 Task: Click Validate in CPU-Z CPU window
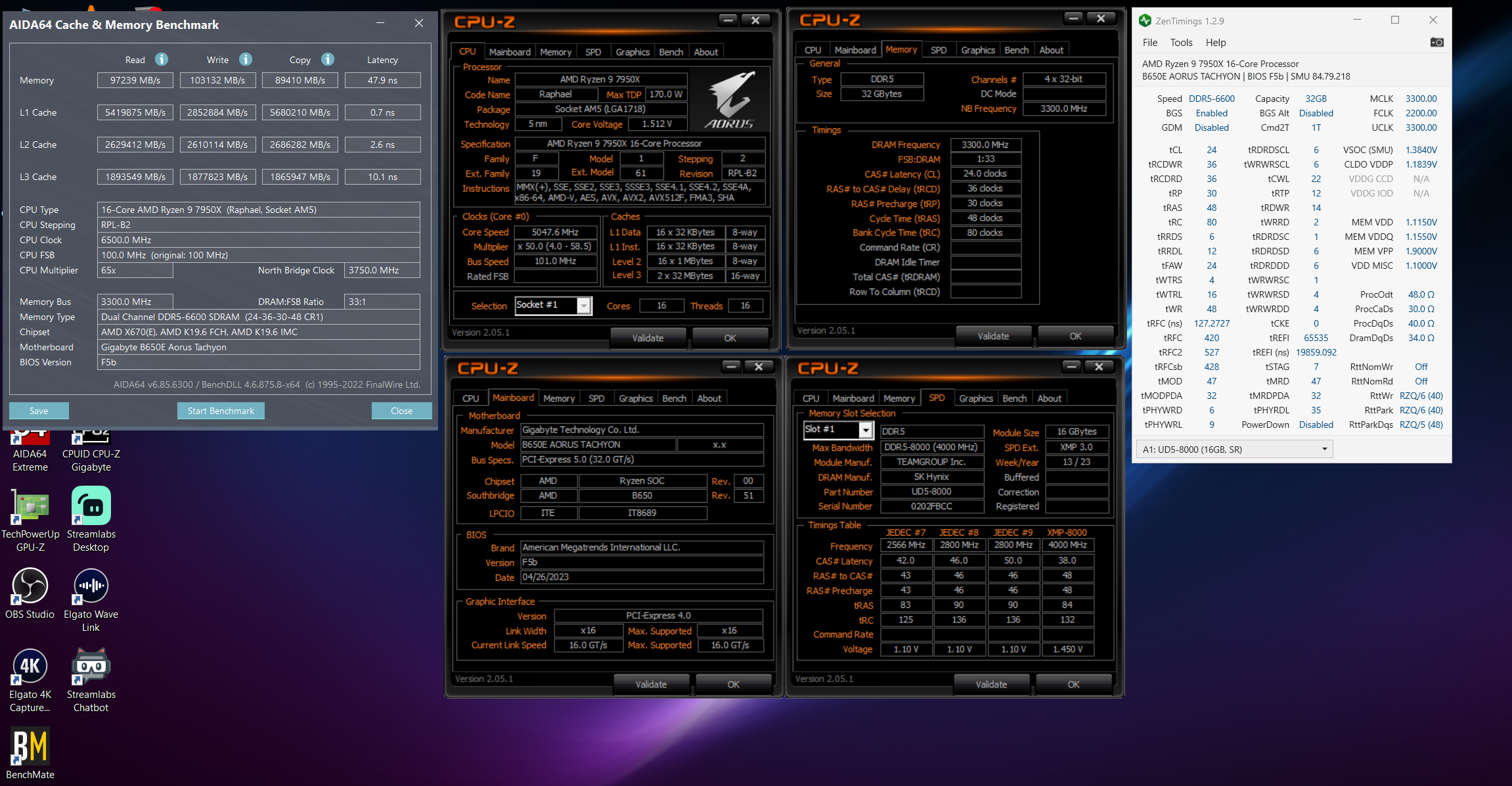click(x=648, y=338)
